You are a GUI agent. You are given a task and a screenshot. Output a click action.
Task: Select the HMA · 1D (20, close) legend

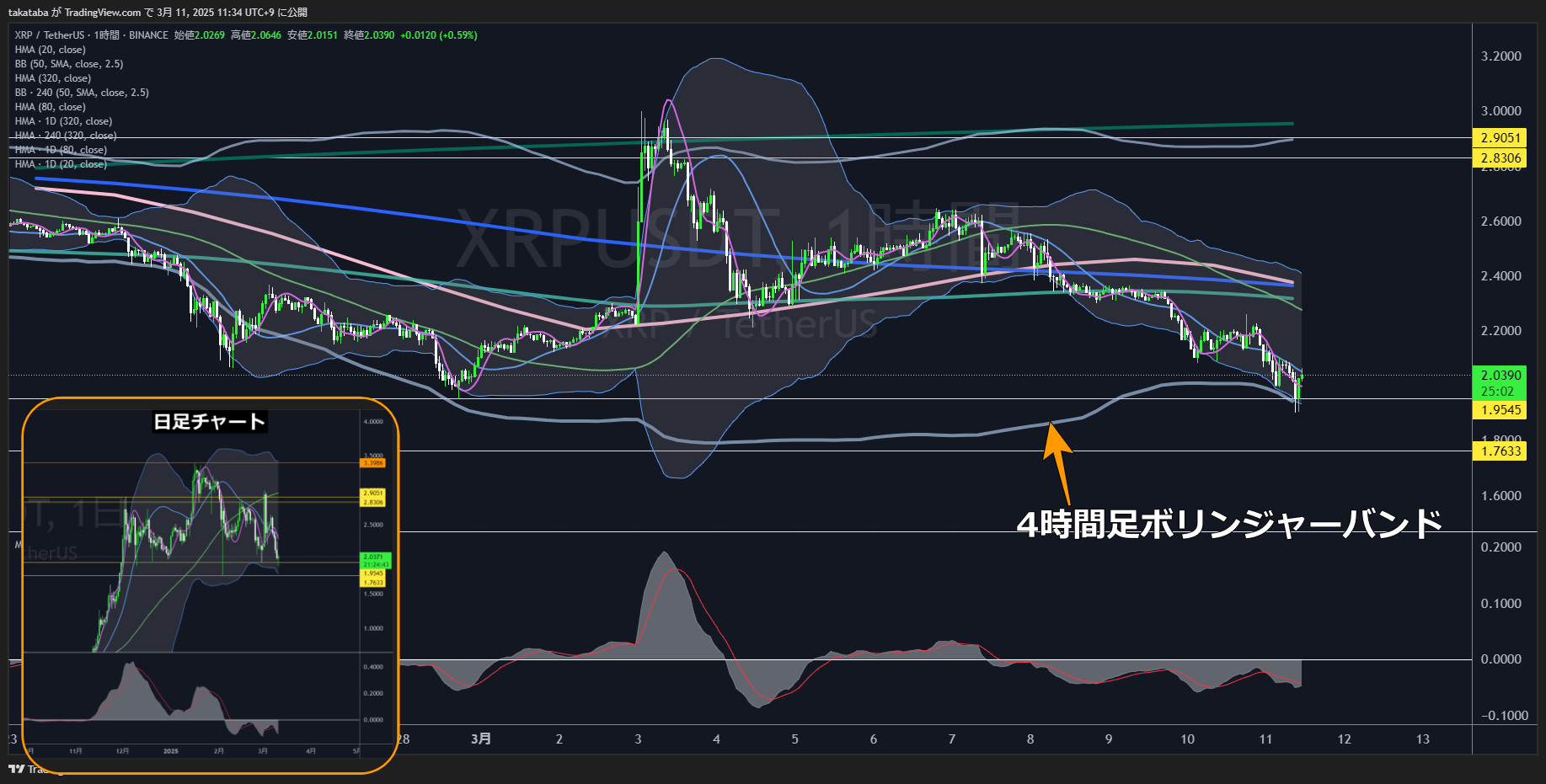click(61, 164)
